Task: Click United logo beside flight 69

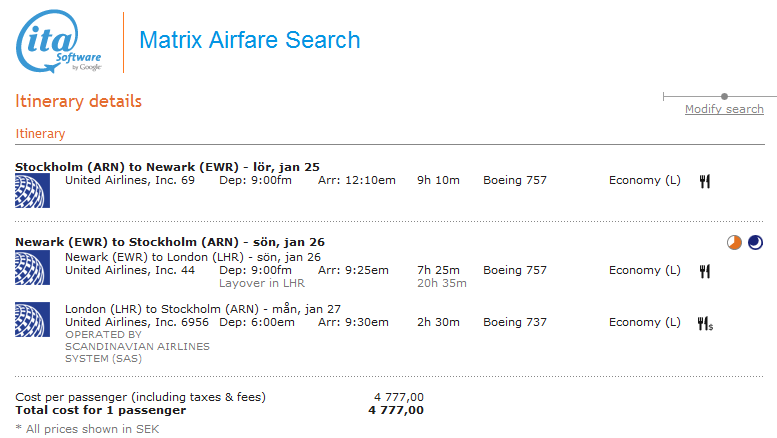Action: [x=32, y=190]
